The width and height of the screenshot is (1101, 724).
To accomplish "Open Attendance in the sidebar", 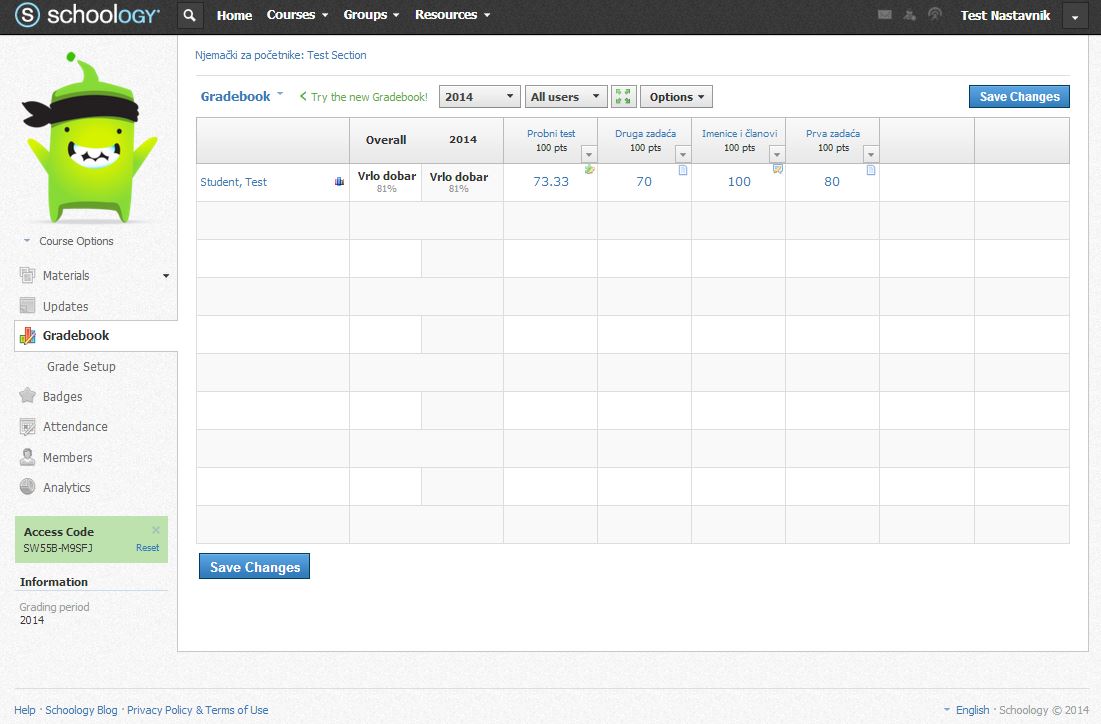I will [75, 427].
